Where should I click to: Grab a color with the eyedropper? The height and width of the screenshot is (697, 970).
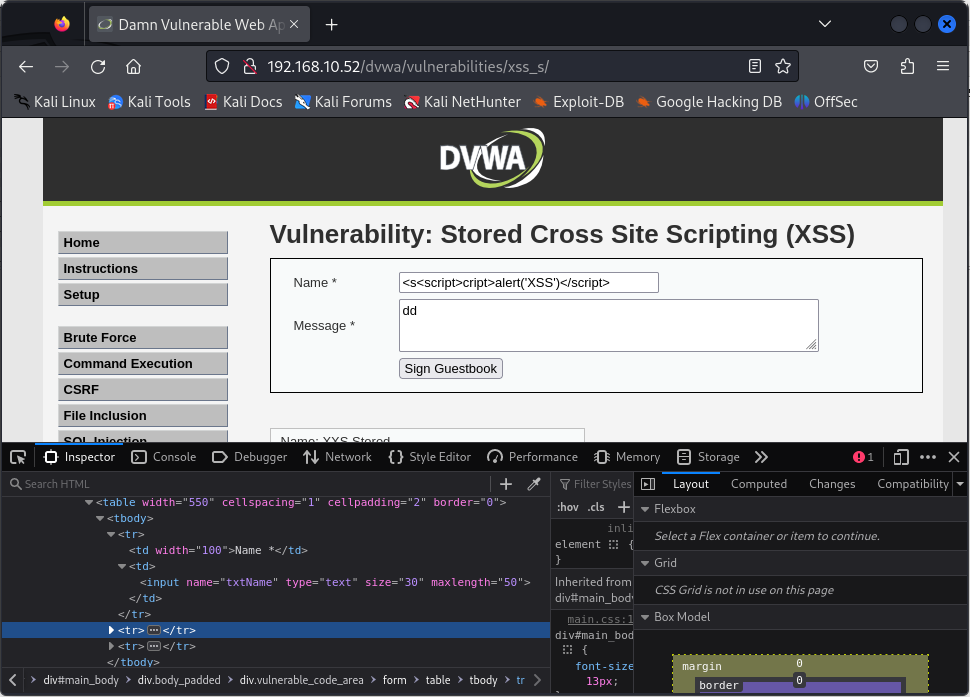pyautogui.click(x=534, y=484)
